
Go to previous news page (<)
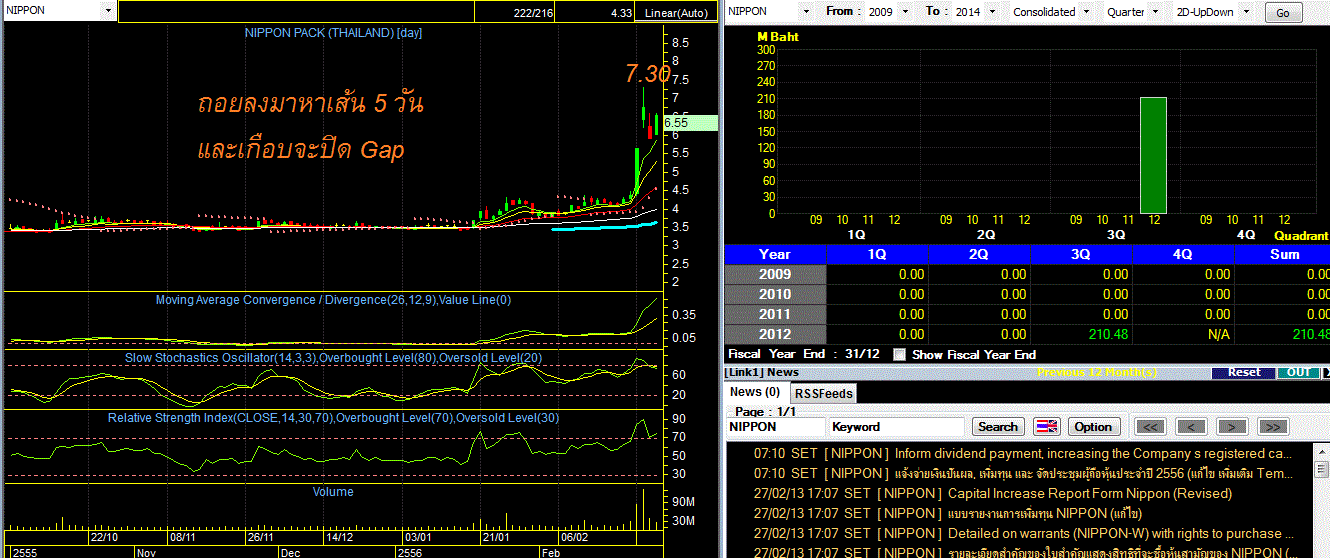(x=1191, y=426)
